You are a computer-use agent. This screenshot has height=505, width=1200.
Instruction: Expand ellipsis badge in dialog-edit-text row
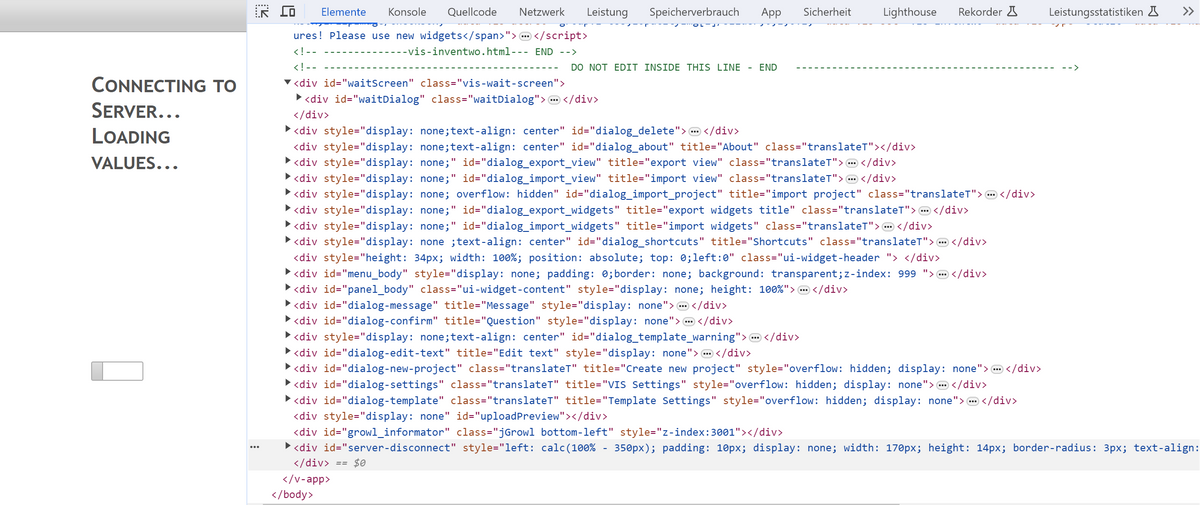(x=707, y=354)
